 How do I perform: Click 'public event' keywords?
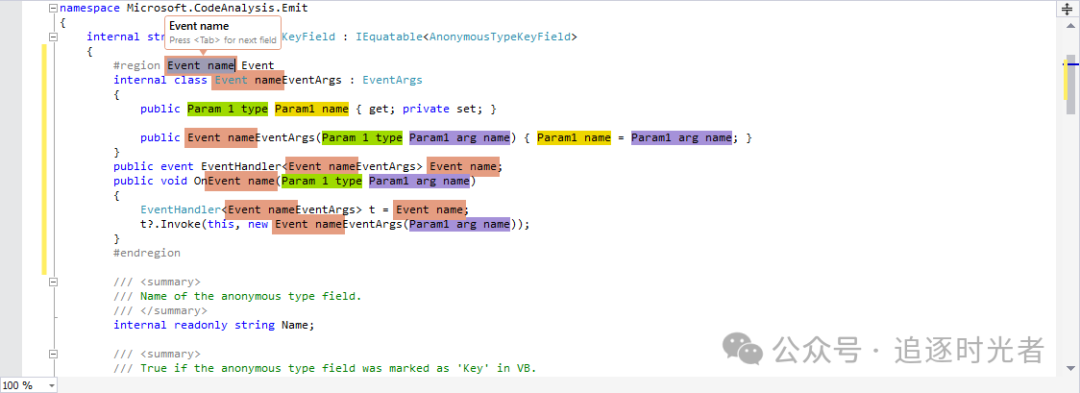point(154,167)
